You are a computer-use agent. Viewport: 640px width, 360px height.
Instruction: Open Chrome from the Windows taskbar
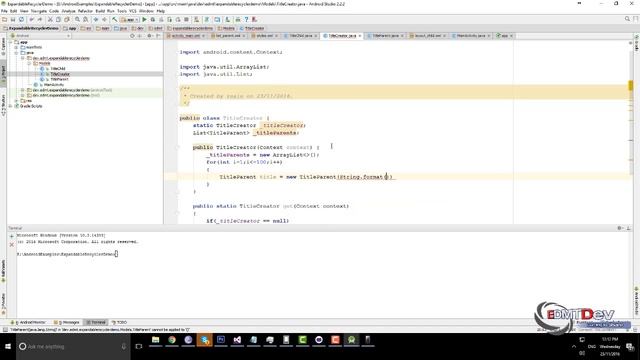click(x=172, y=340)
